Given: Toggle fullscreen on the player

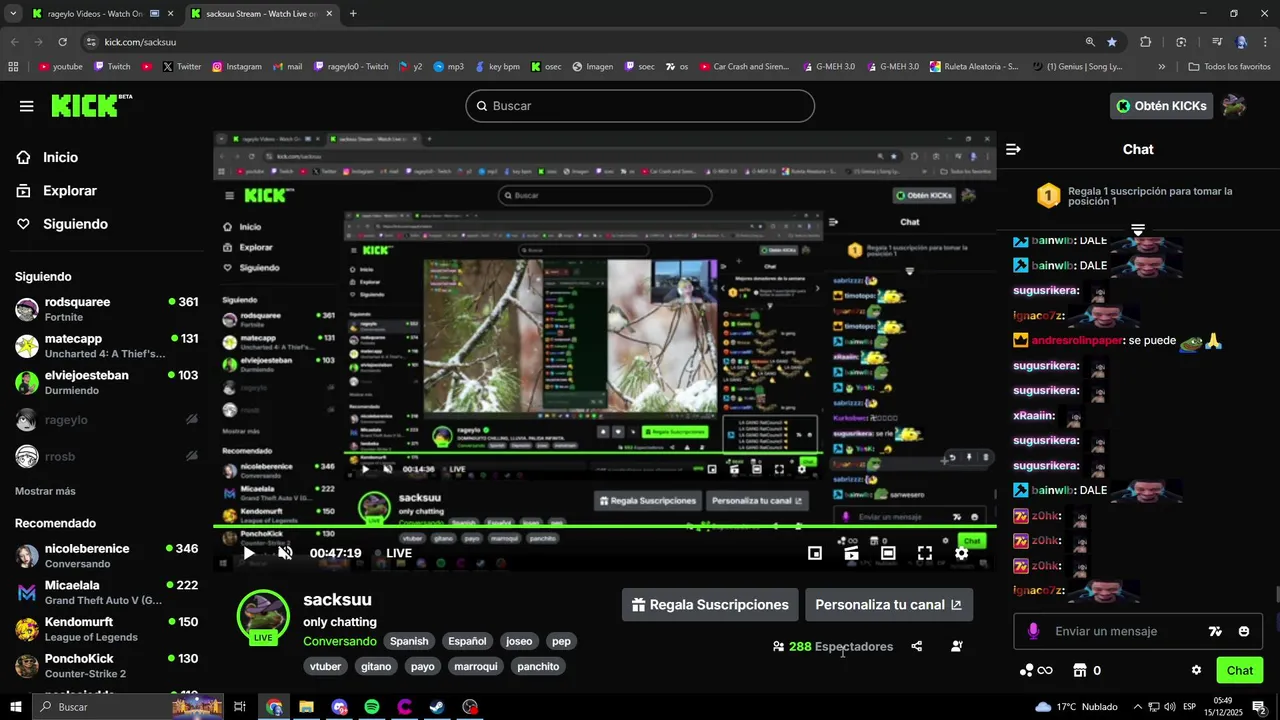Looking at the screenshot, I should pyautogui.click(x=925, y=553).
